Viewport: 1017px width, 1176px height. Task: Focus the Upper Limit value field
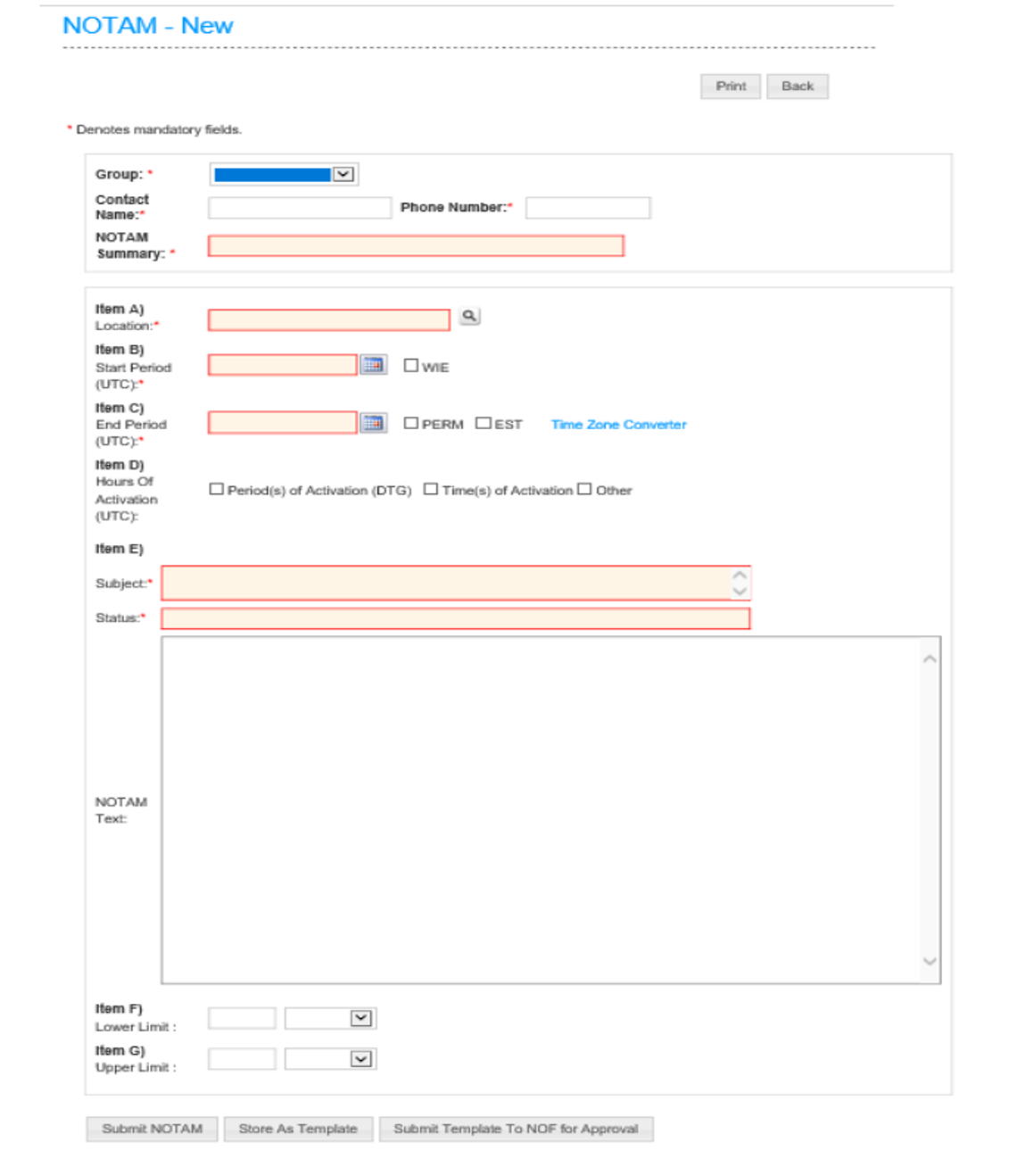pos(242,1059)
